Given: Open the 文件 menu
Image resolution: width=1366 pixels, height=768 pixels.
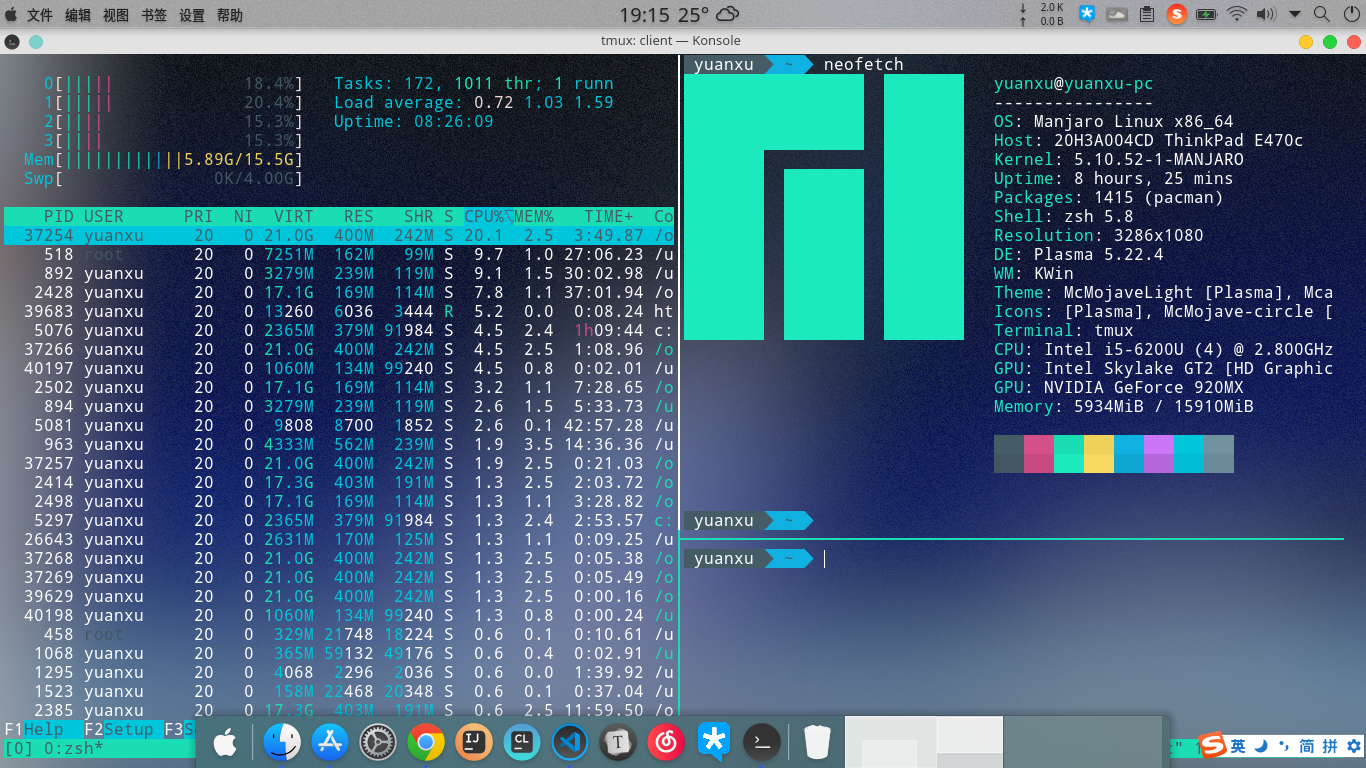Looking at the screenshot, I should (x=40, y=15).
